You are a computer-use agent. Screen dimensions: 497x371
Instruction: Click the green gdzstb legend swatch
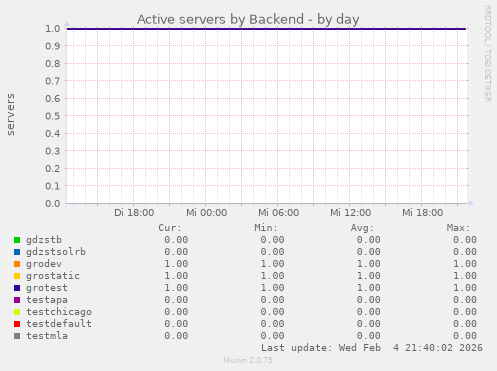pos(17,240)
